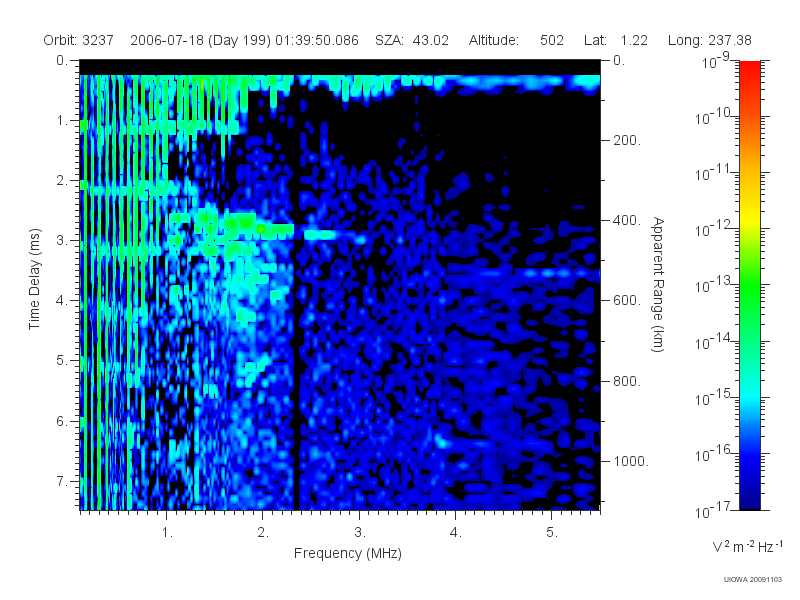Click the '800.' apparent range tick label
The image size is (800, 600).
(627, 381)
